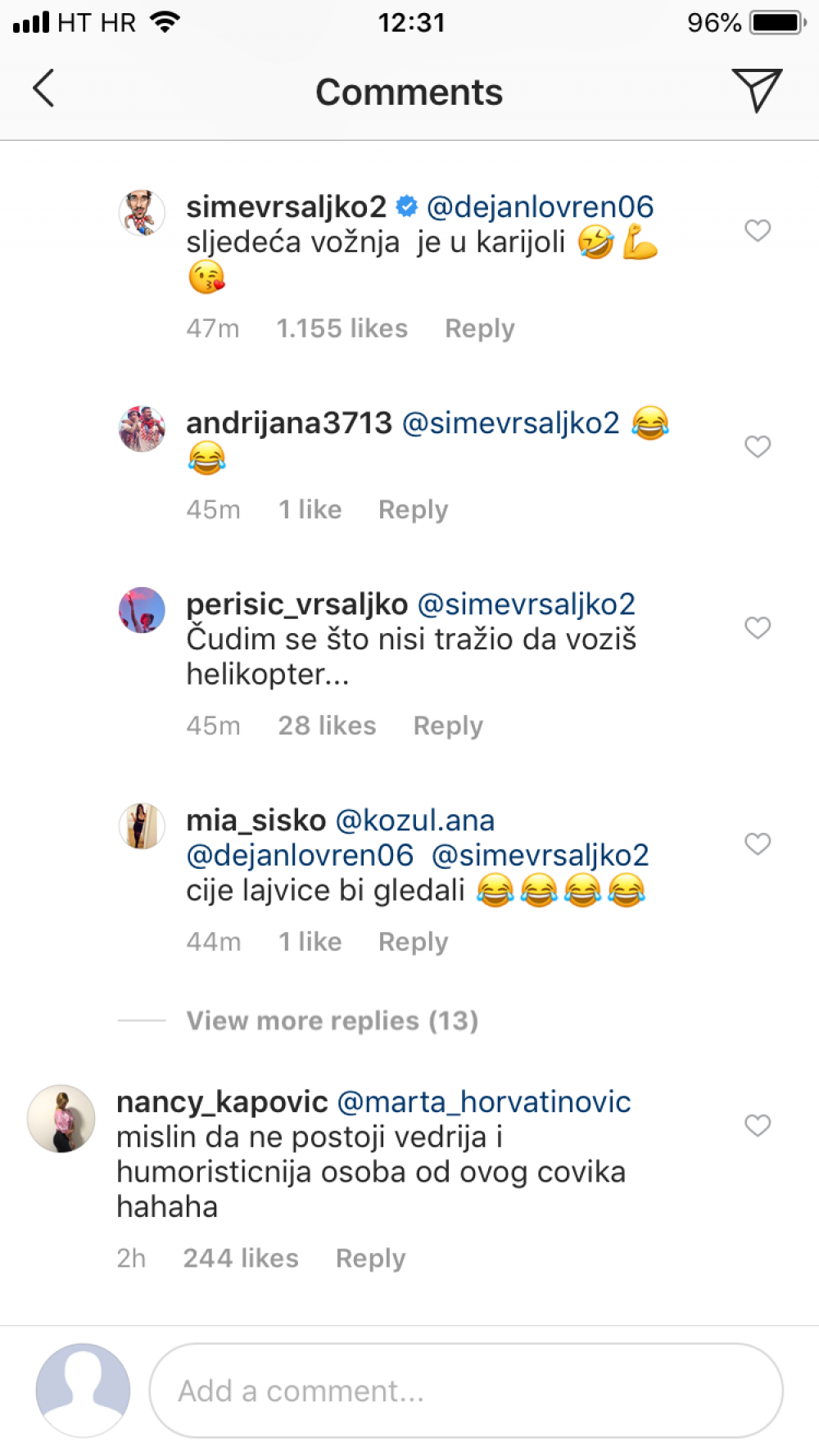Reply to simevrsaljko2's comment

pos(480,329)
